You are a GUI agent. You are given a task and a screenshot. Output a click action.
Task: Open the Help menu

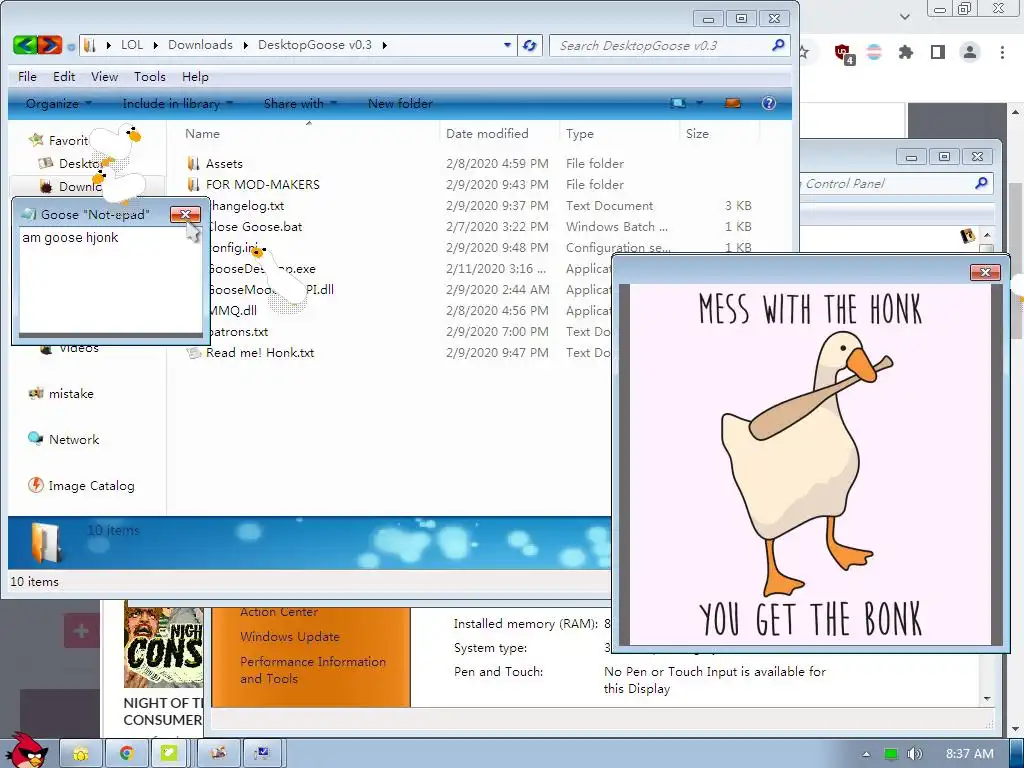[195, 76]
